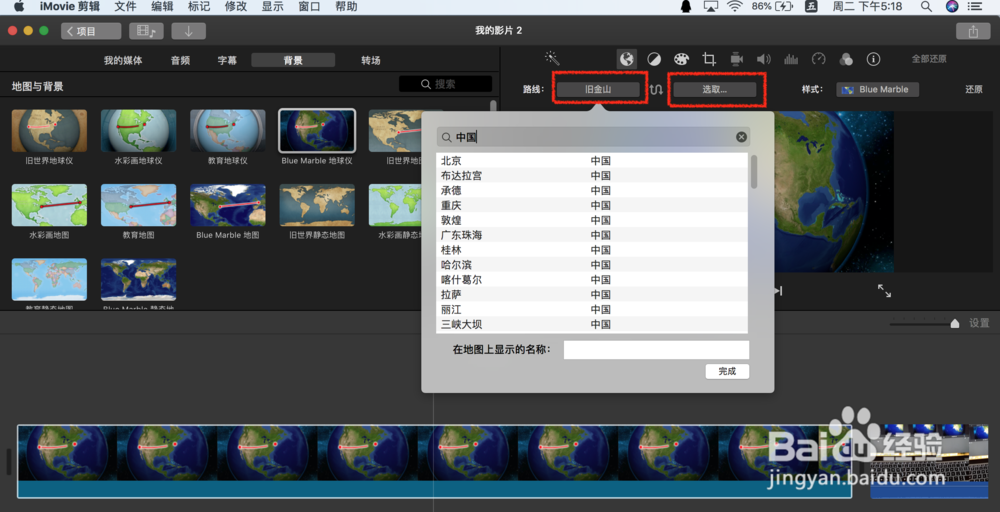Select the 教育地图 thumbnail
Screen dimensions: 1000x512
point(138,205)
